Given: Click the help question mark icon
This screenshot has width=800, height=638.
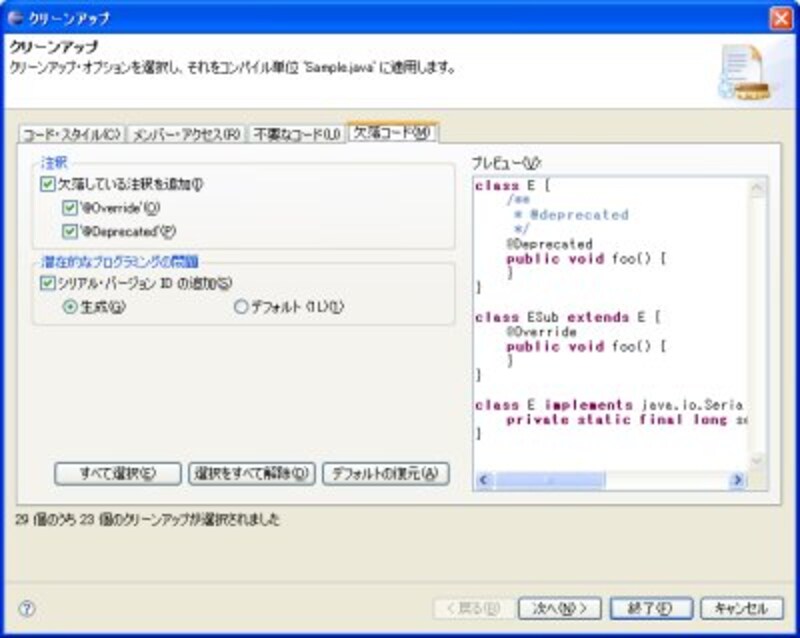Looking at the screenshot, I should point(27,608).
